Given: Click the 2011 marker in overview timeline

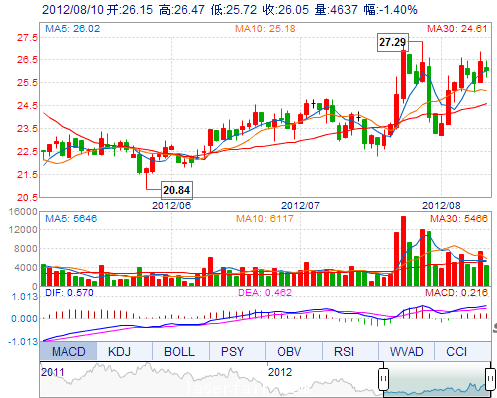Looking at the screenshot, I should click(53, 372).
